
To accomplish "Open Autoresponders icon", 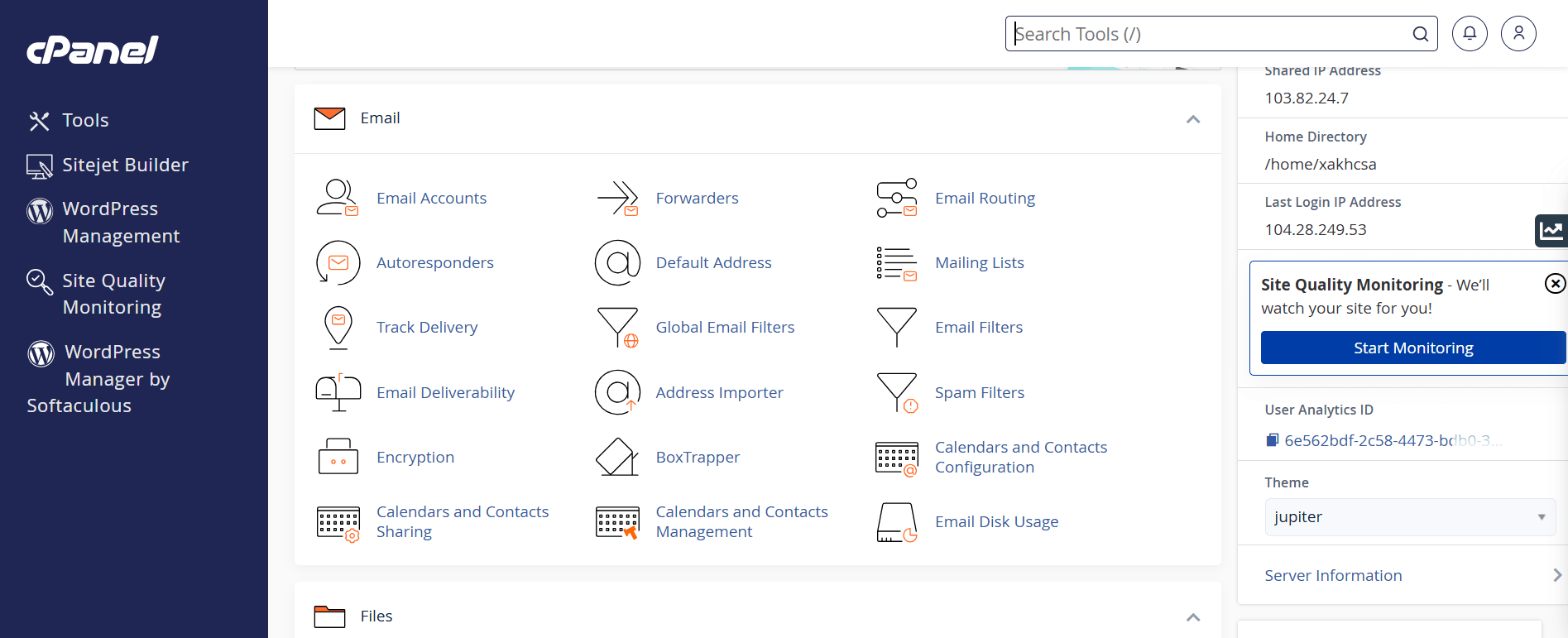I will [338, 263].
